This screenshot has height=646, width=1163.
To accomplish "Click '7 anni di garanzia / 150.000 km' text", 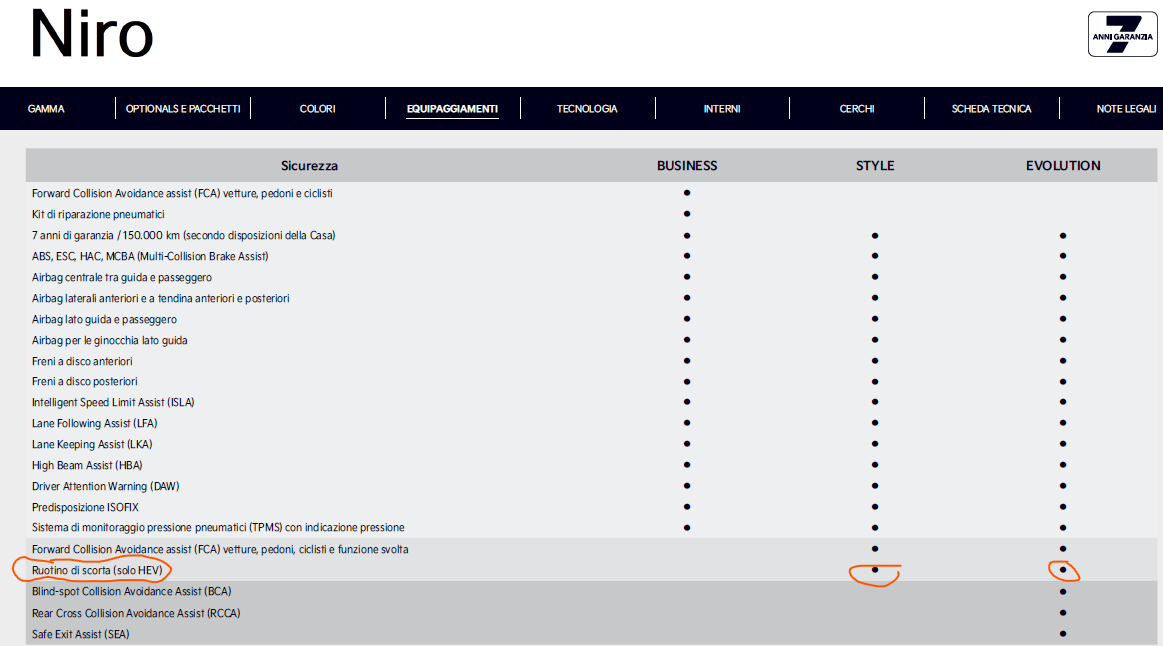I will pyautogui.click(x=184, y=235).
